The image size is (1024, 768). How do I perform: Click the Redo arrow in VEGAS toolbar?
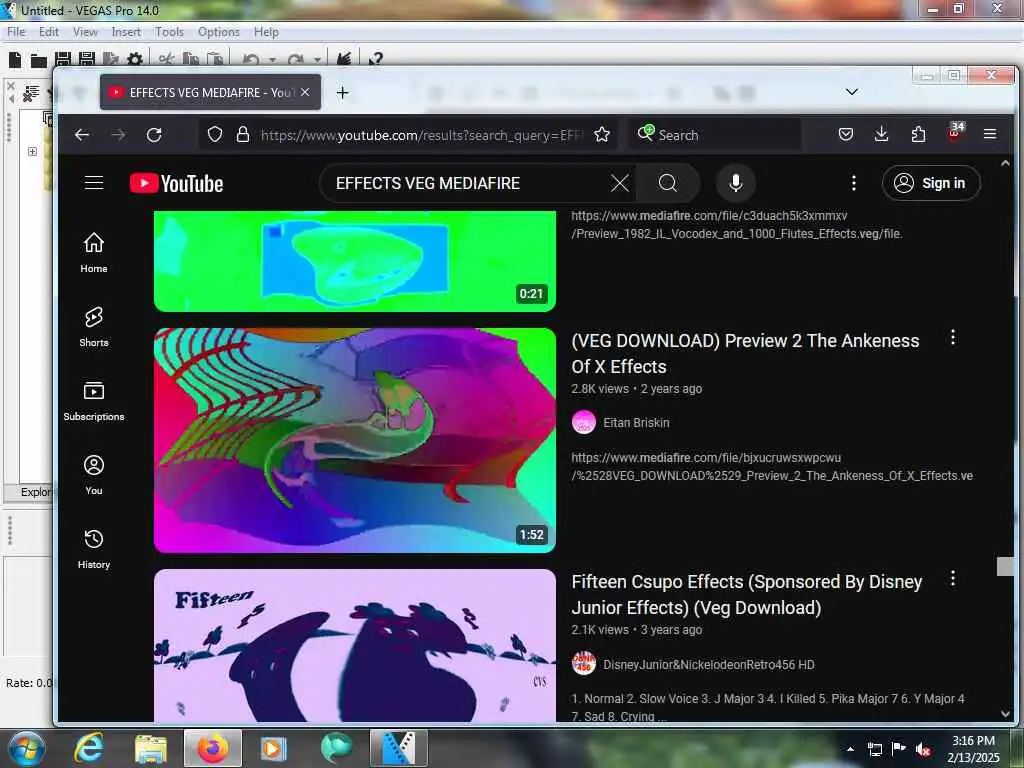click(295, 60)
